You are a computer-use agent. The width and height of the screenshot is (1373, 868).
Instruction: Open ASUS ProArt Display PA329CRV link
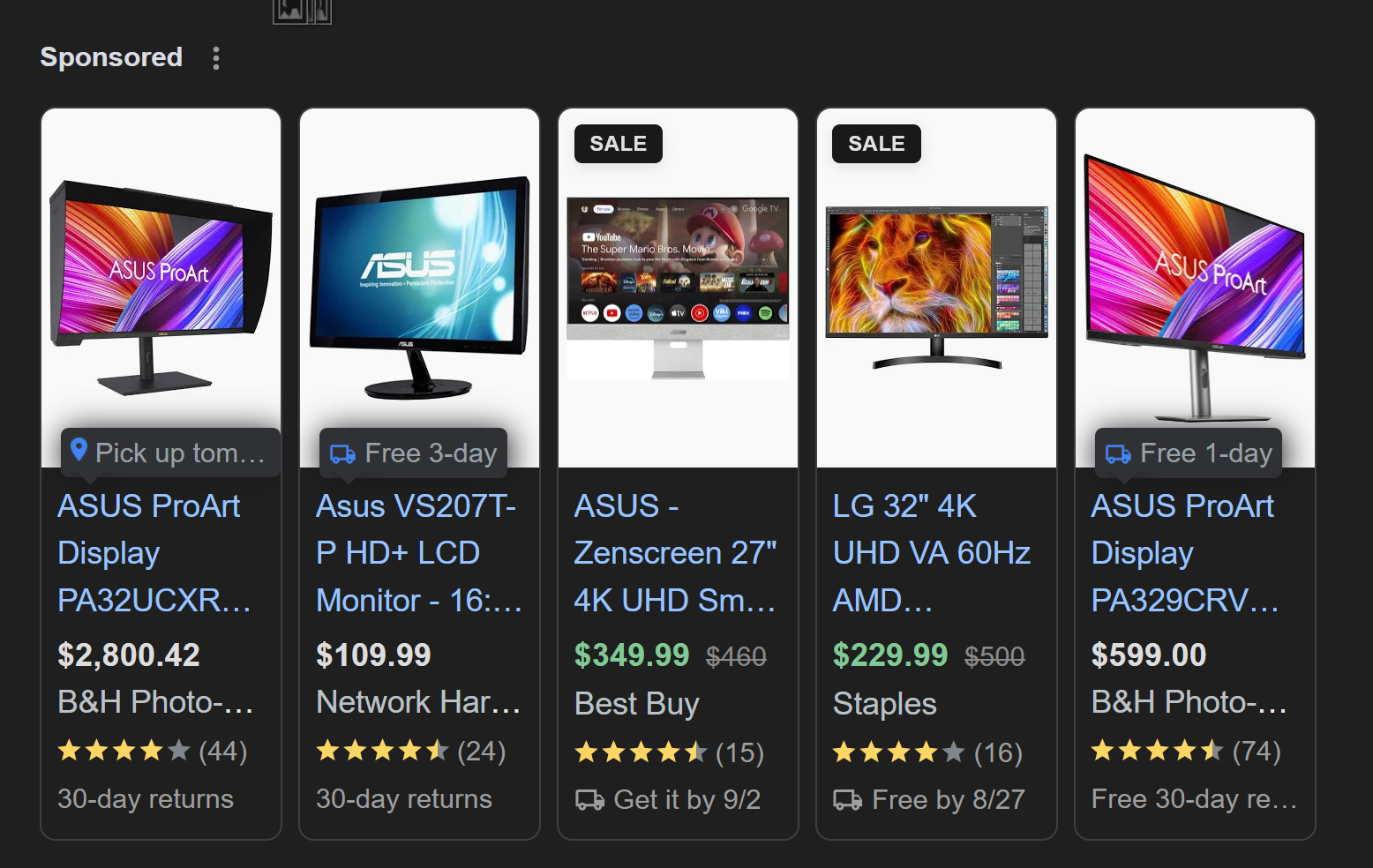pyautogui.click(x=1185, y=553)
